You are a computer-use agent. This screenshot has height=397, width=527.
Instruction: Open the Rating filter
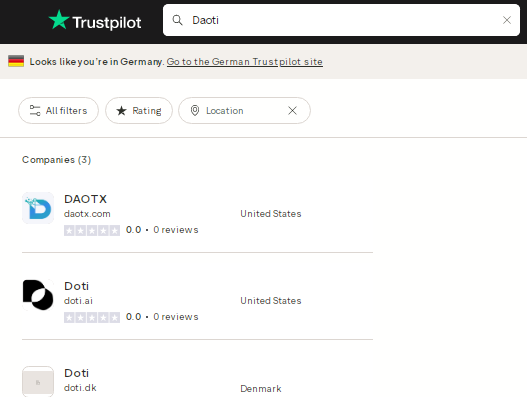click(139, 111)
